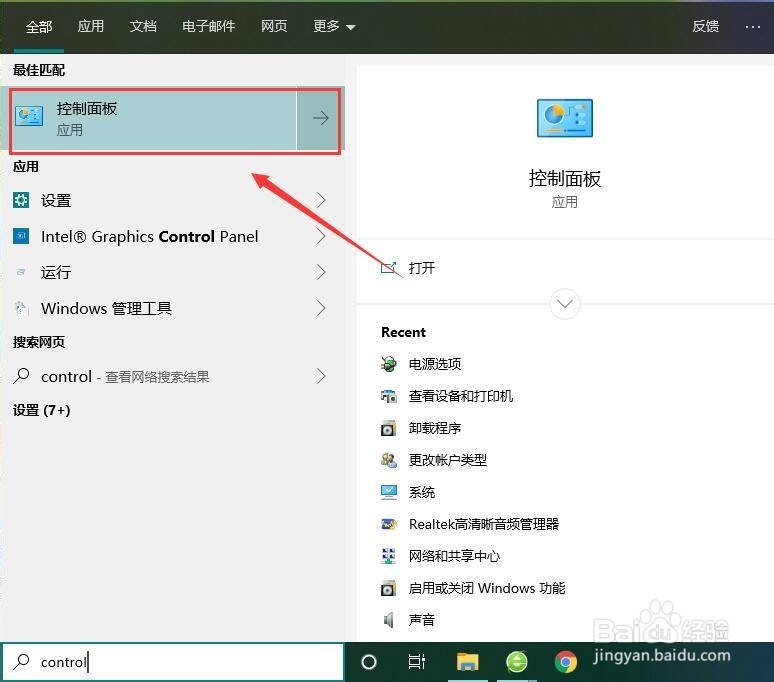Open recent item 更改帐户类型
Screen dimensions: 774x682
pos(448,460)
